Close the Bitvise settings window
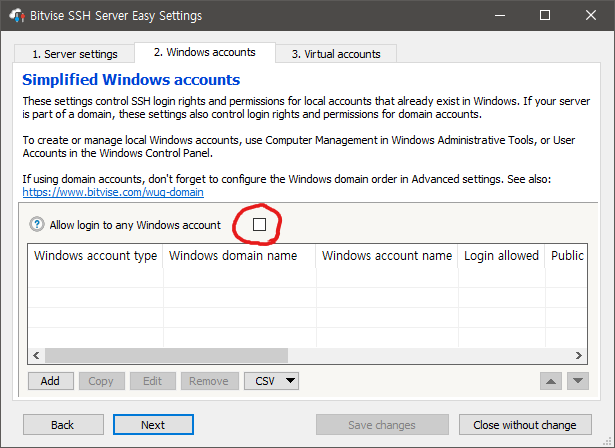This screenshot has width=615, height=448. point(591,16)
